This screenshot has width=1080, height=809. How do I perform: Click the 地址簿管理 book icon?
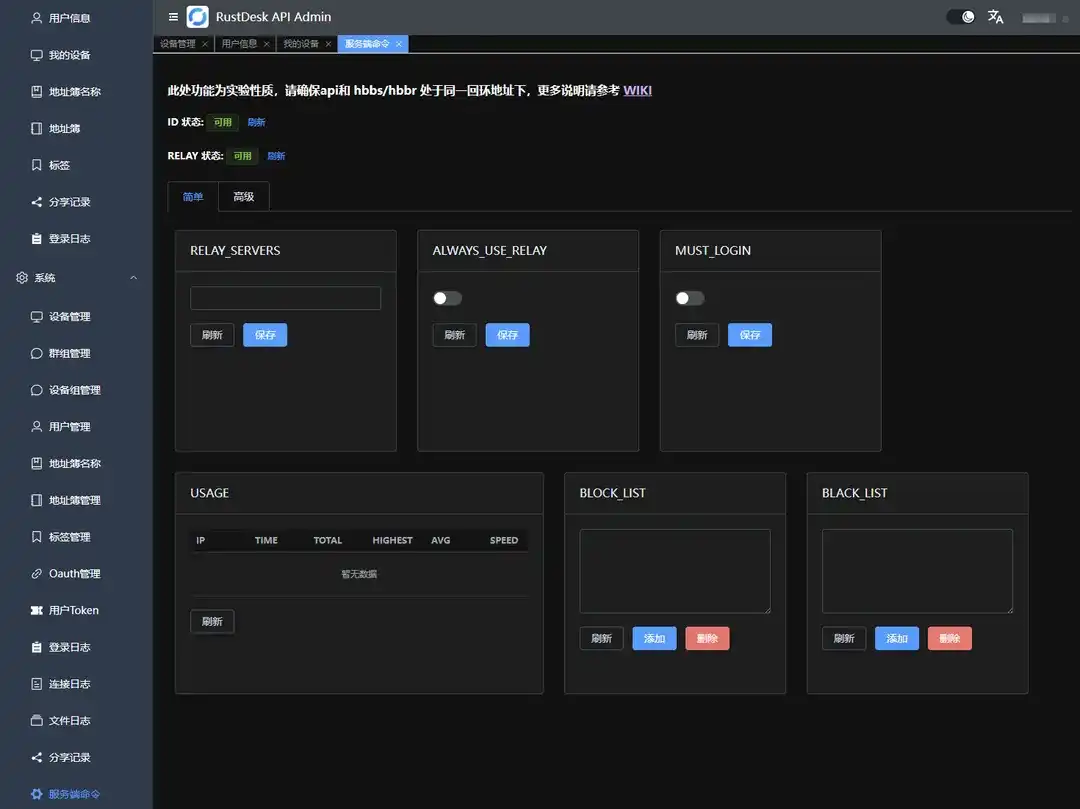pyautogui.click(x=37, y=501)
